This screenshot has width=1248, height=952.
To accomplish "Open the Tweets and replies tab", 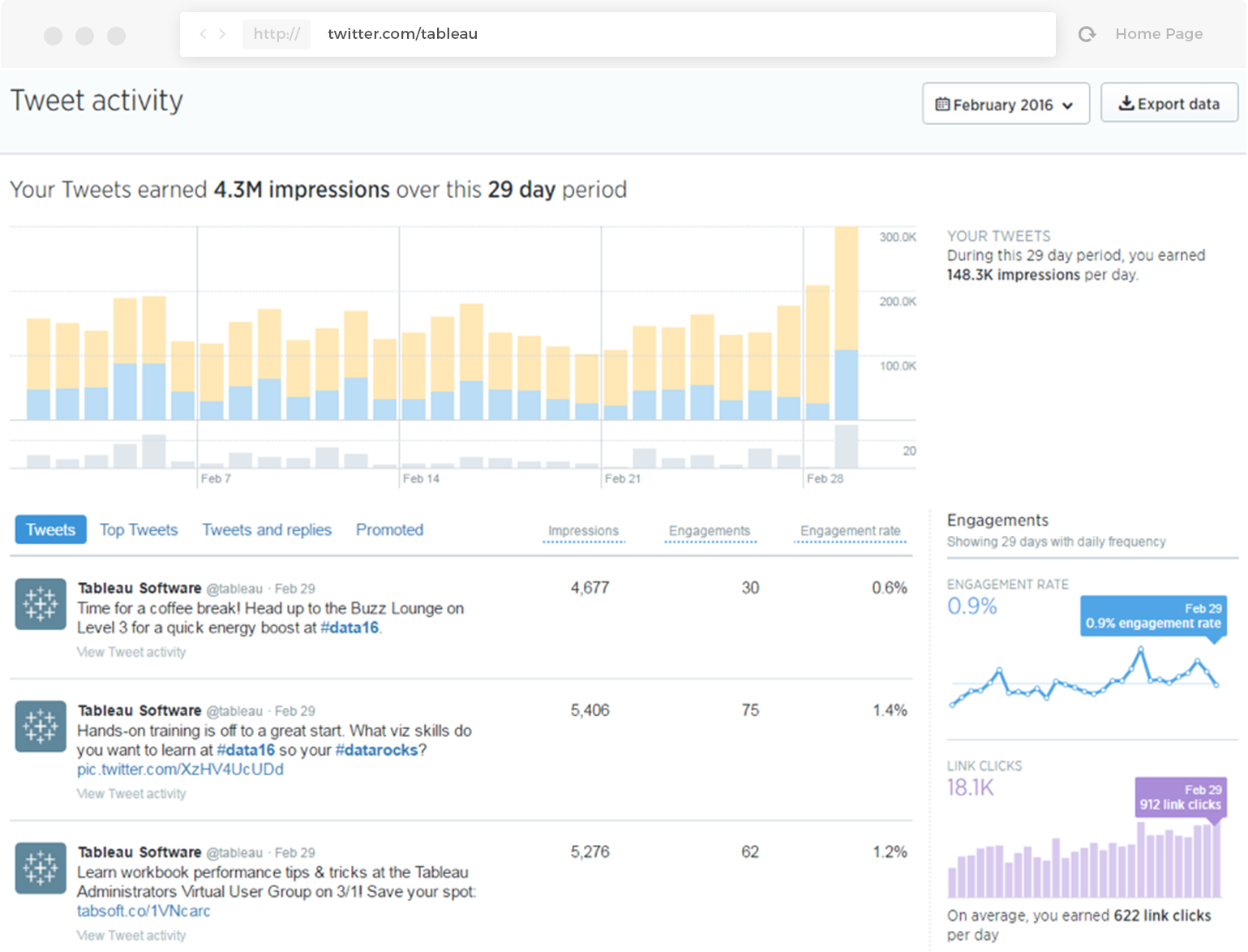I will click(x=267, y=530).
